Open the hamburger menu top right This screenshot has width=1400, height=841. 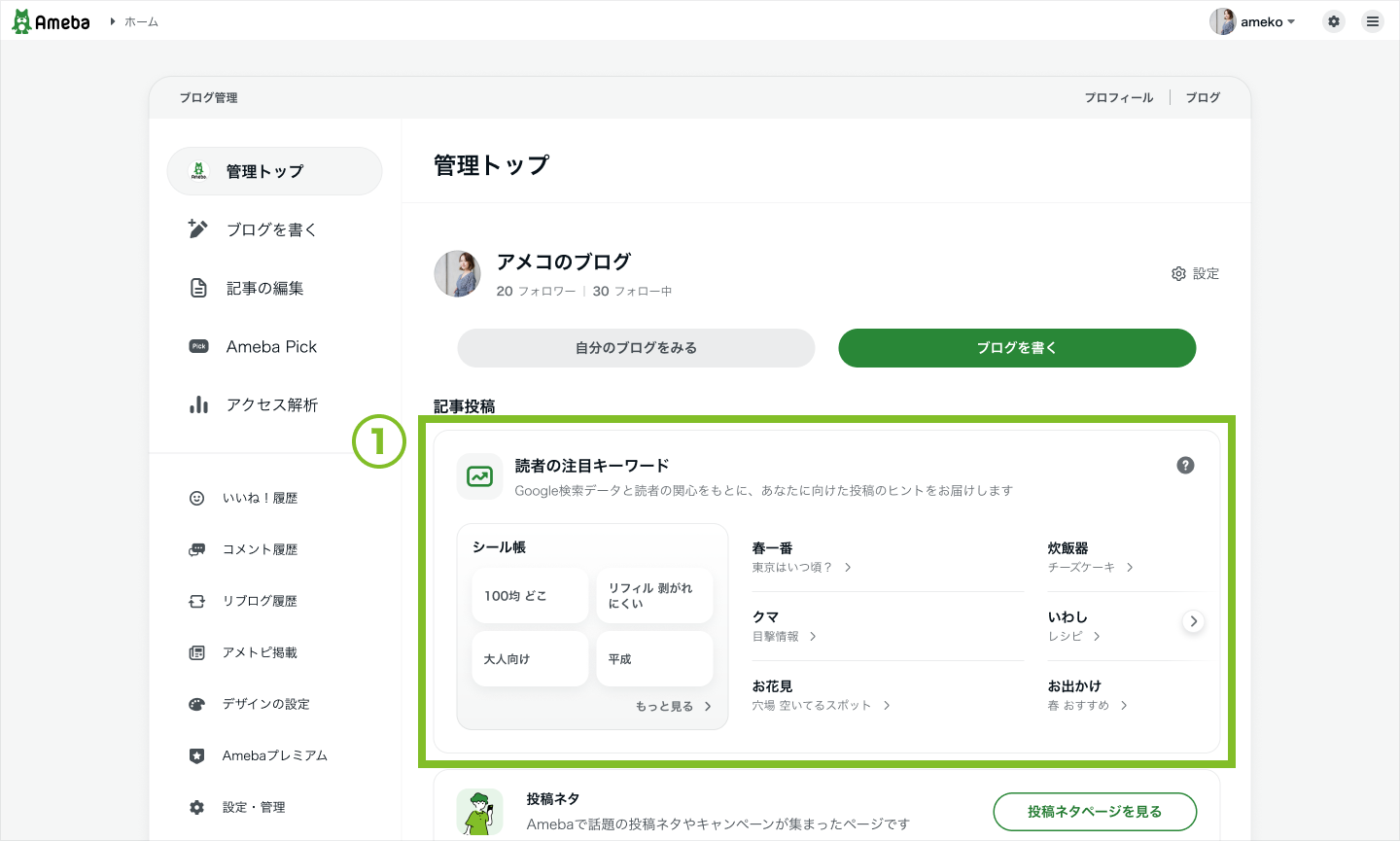coord(1373,20)
